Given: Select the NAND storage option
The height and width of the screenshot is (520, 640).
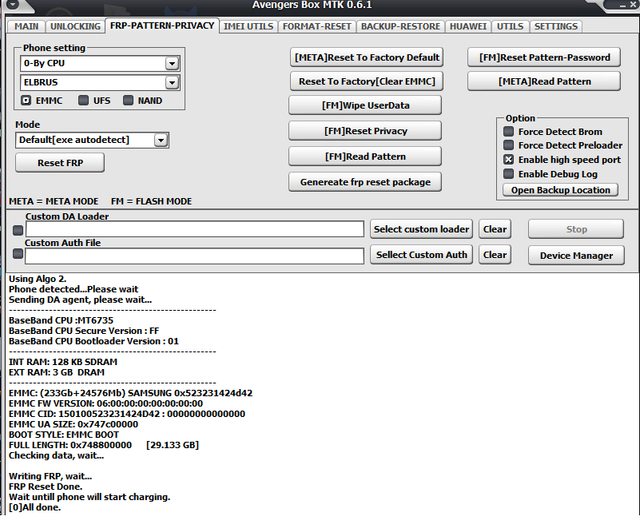Looking at the screenshot, I should pyautogui.click(x=128, y=100).
